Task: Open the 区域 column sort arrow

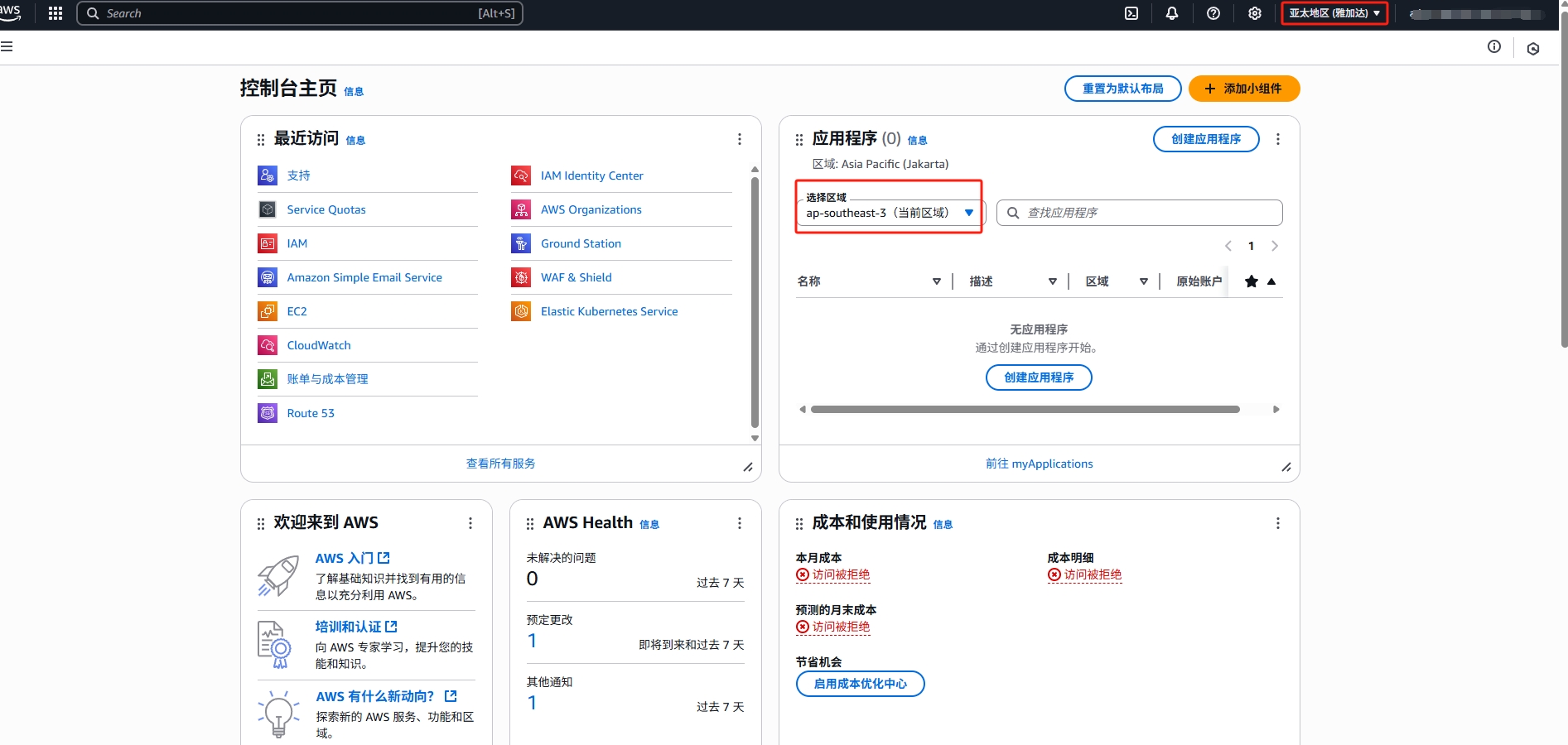Action: pyautogui.click(x=1144, y=281)
